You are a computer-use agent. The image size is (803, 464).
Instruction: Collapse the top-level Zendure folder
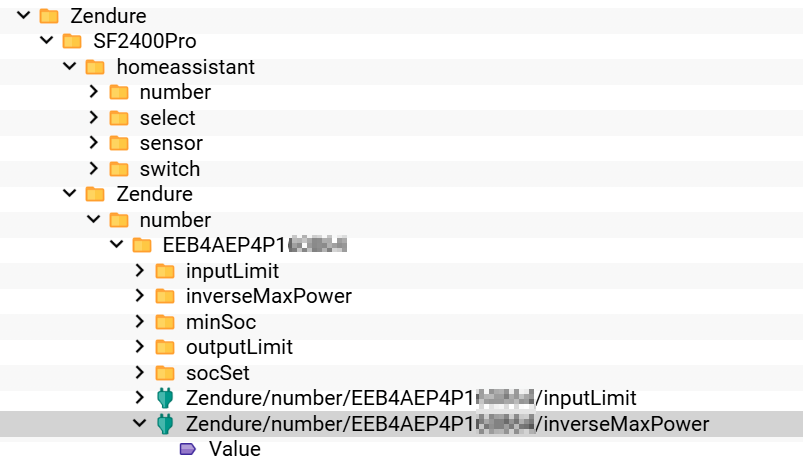tap(24, 15)
